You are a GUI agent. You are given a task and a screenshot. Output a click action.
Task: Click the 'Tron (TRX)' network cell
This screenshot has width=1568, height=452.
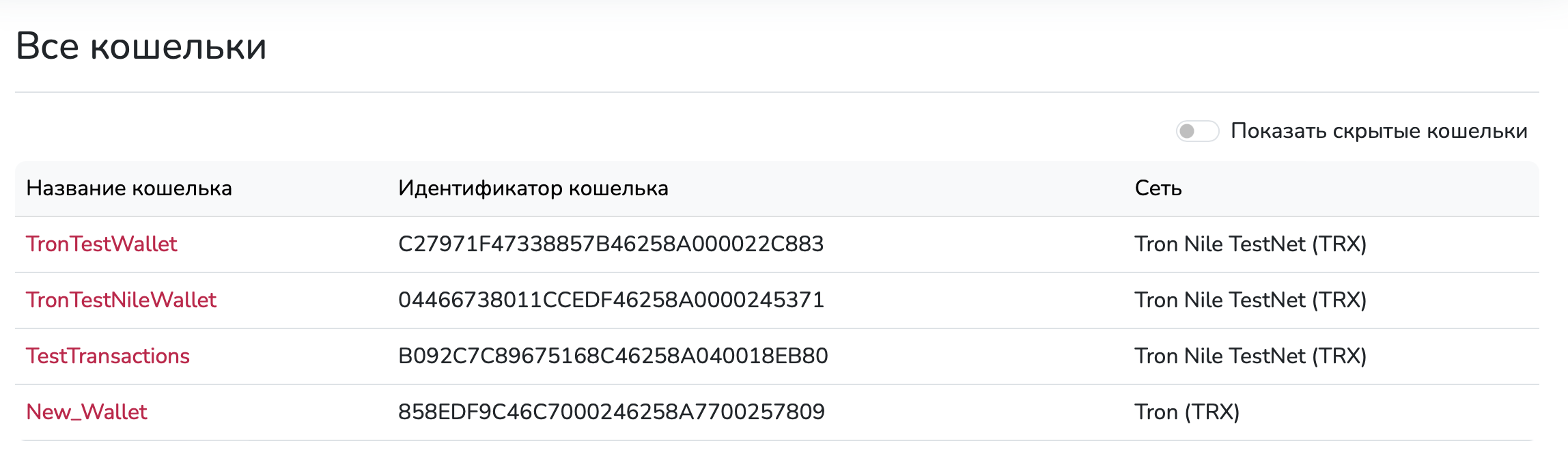coord(1186,412)
